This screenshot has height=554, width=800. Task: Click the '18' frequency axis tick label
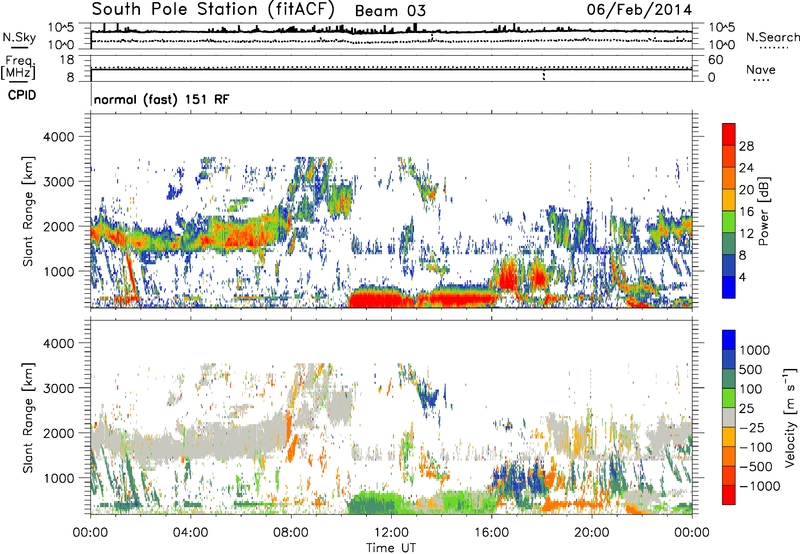67,60
